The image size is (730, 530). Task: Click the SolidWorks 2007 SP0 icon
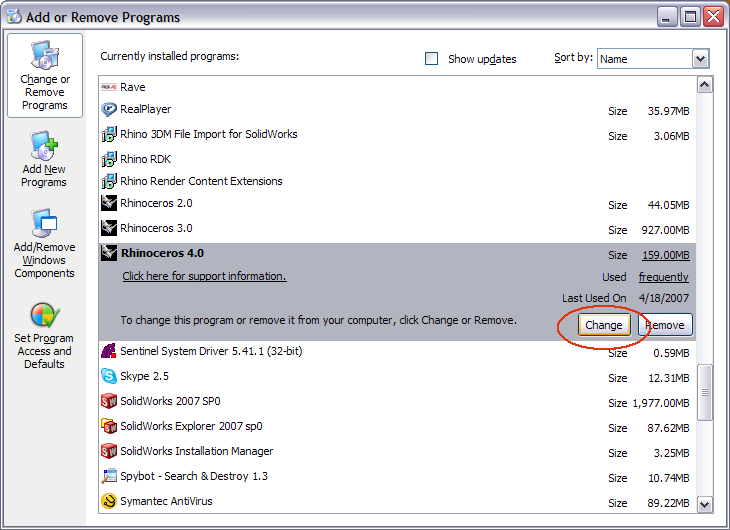[108, 401]
